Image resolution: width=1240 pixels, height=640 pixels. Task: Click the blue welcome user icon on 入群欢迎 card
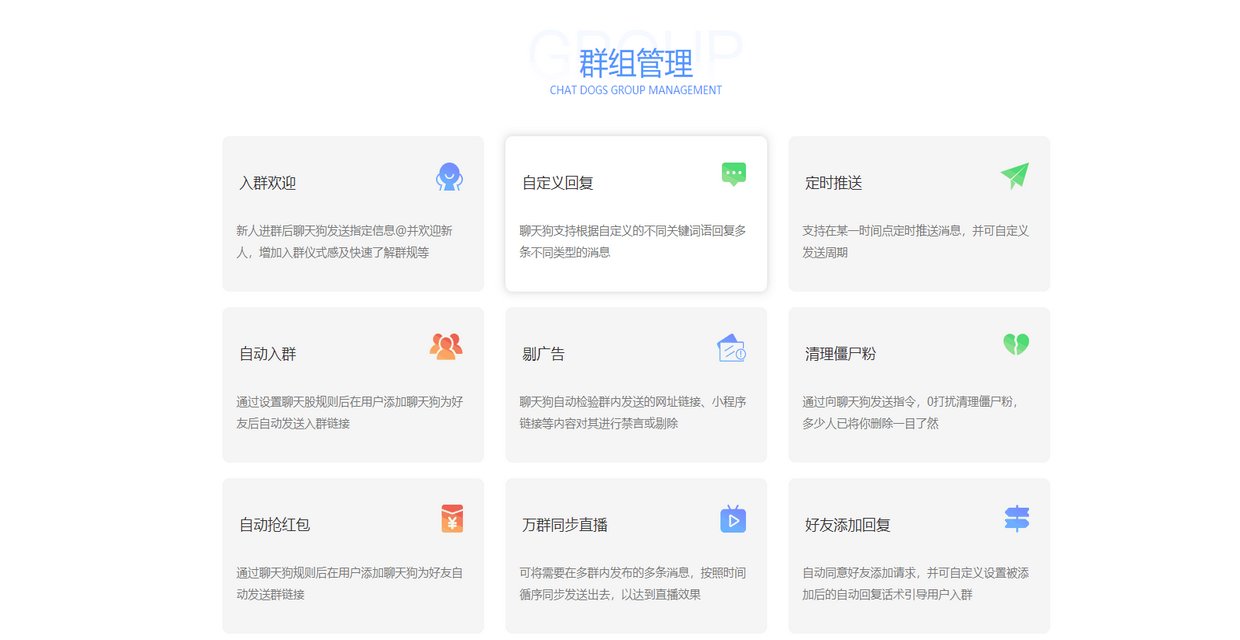pos(449,177)
